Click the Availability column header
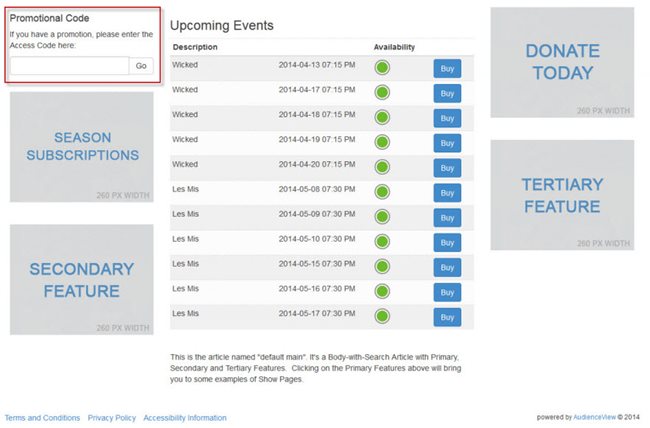This screenshot has height=428, width=650. click(x=394, y=47)
